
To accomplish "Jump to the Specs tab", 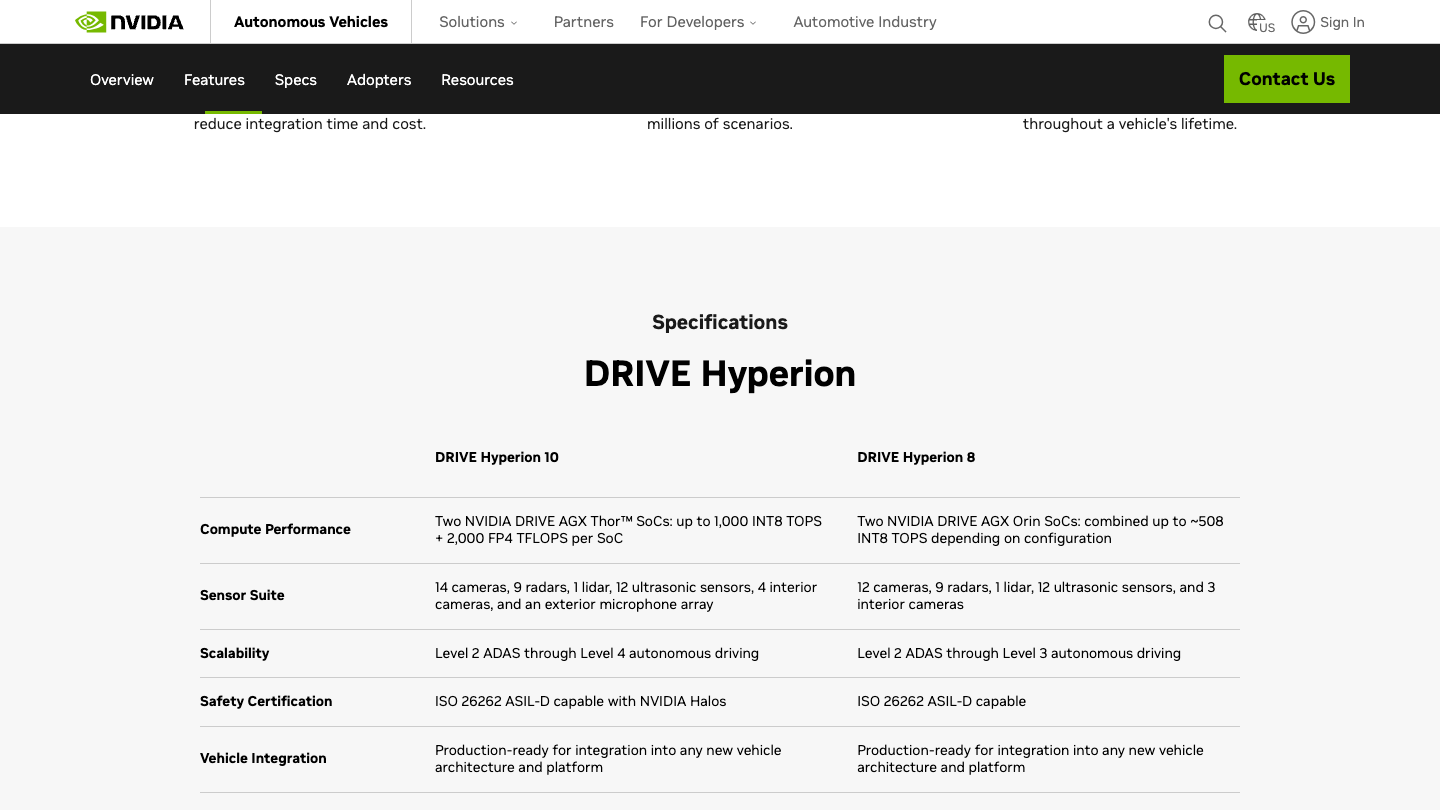I will point(296,80).
